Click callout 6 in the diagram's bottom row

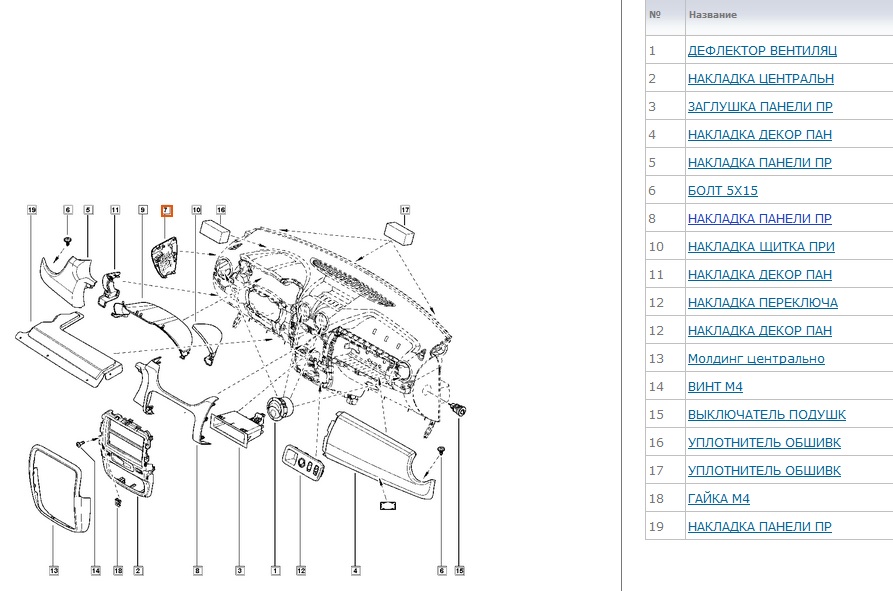441,571
